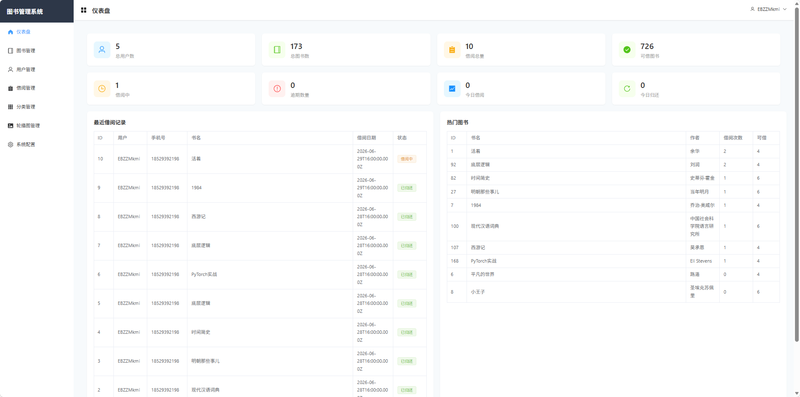Click phone number in record 10 row
This screenshot has height=397, width=800.
pyautogui.click(x=165, y=159)
